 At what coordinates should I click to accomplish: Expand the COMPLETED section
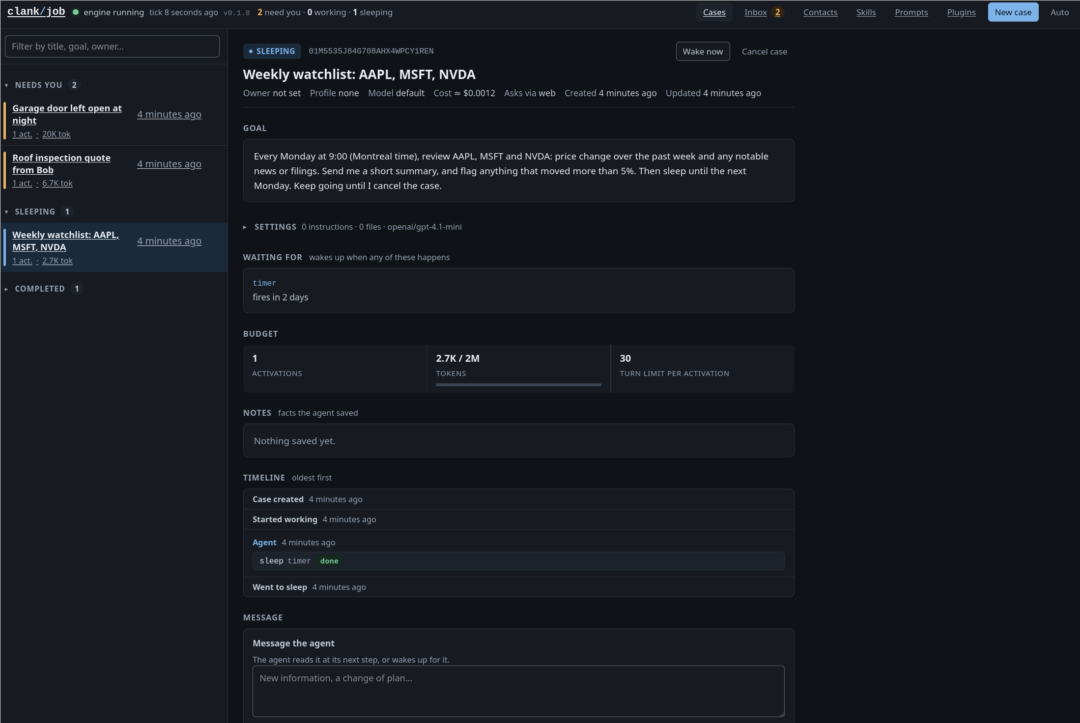[x=43, y=289]
